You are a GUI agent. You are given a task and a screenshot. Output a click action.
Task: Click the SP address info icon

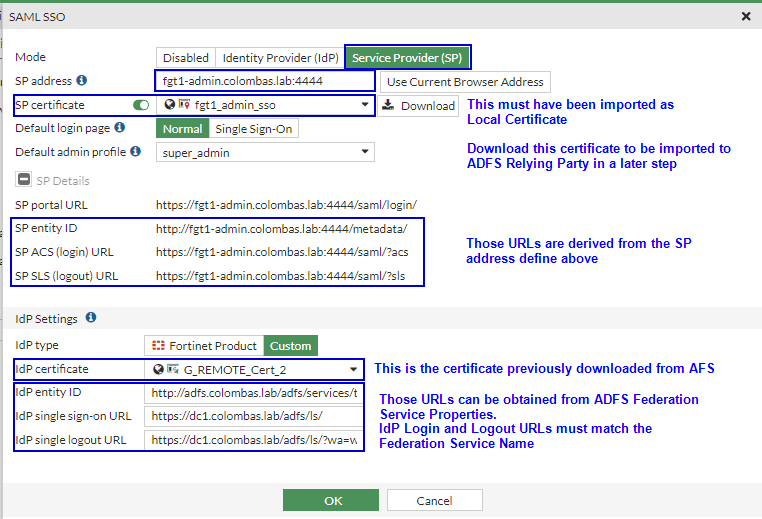82,80
